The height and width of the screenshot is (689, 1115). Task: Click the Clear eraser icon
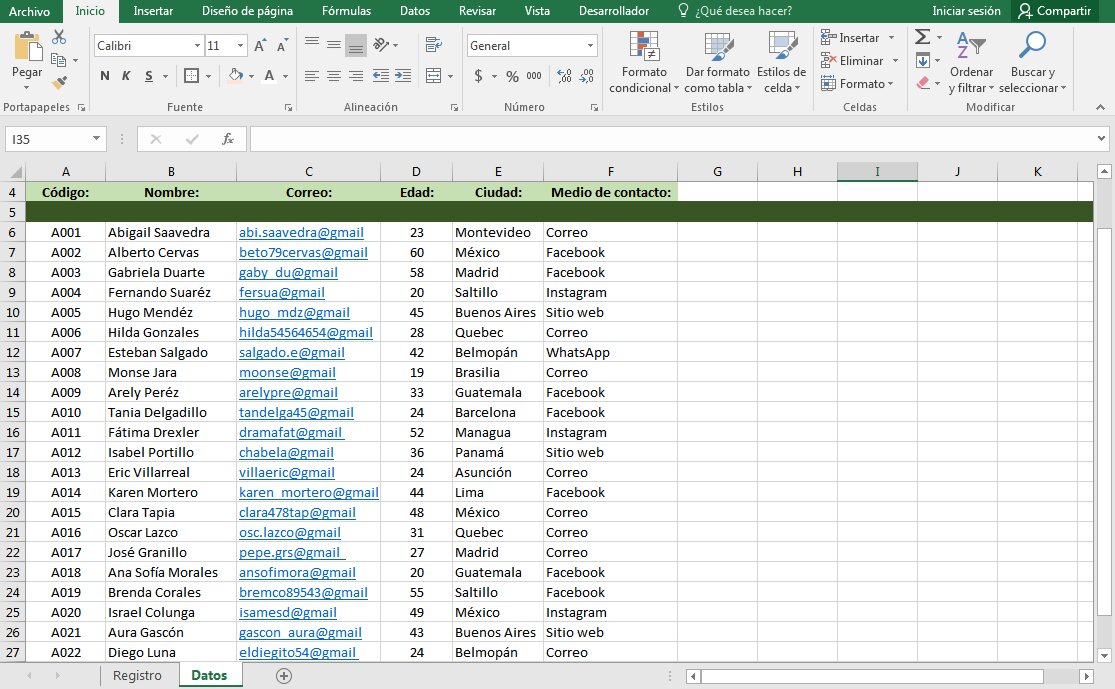[923, 83]
